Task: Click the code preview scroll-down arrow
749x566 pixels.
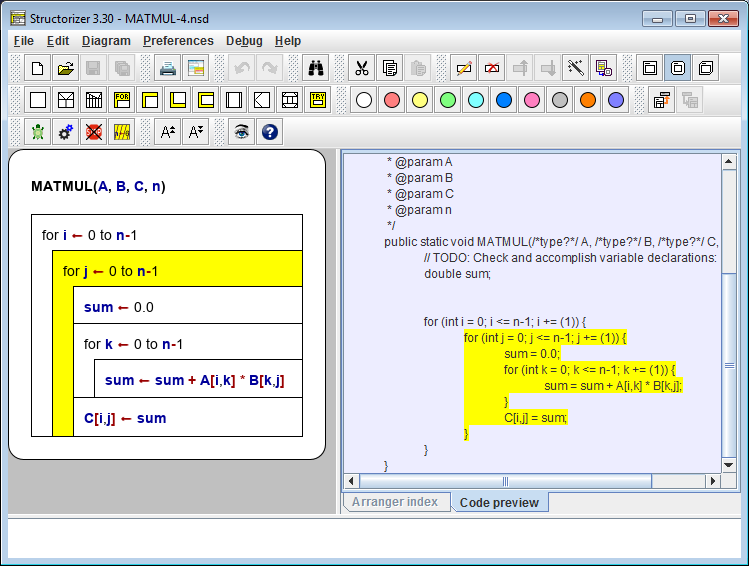Action: point(728,465)
